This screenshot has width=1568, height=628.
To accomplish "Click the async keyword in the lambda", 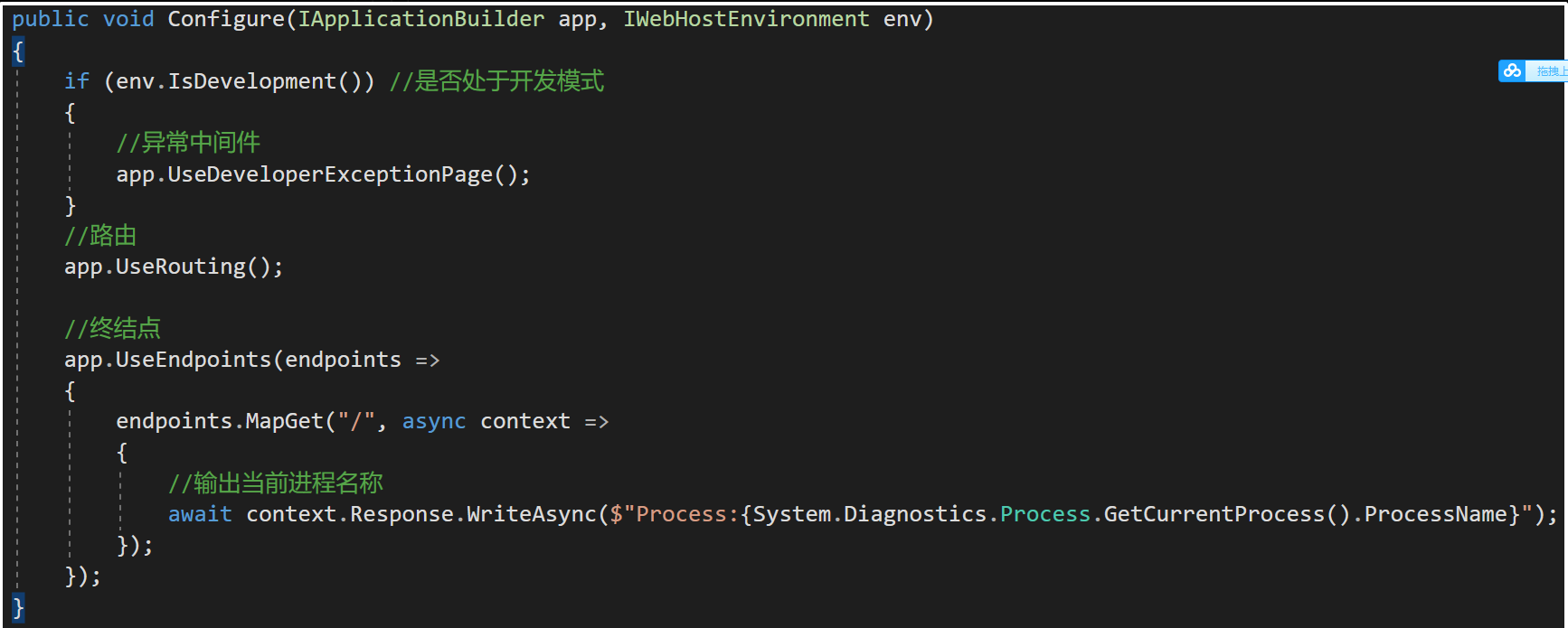I will (x=434, y=421).
